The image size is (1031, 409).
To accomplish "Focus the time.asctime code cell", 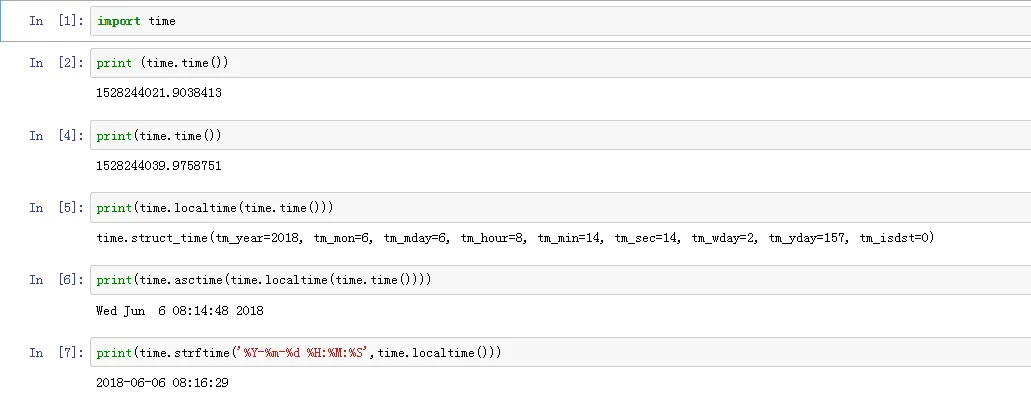I will (x=560, y=280).
